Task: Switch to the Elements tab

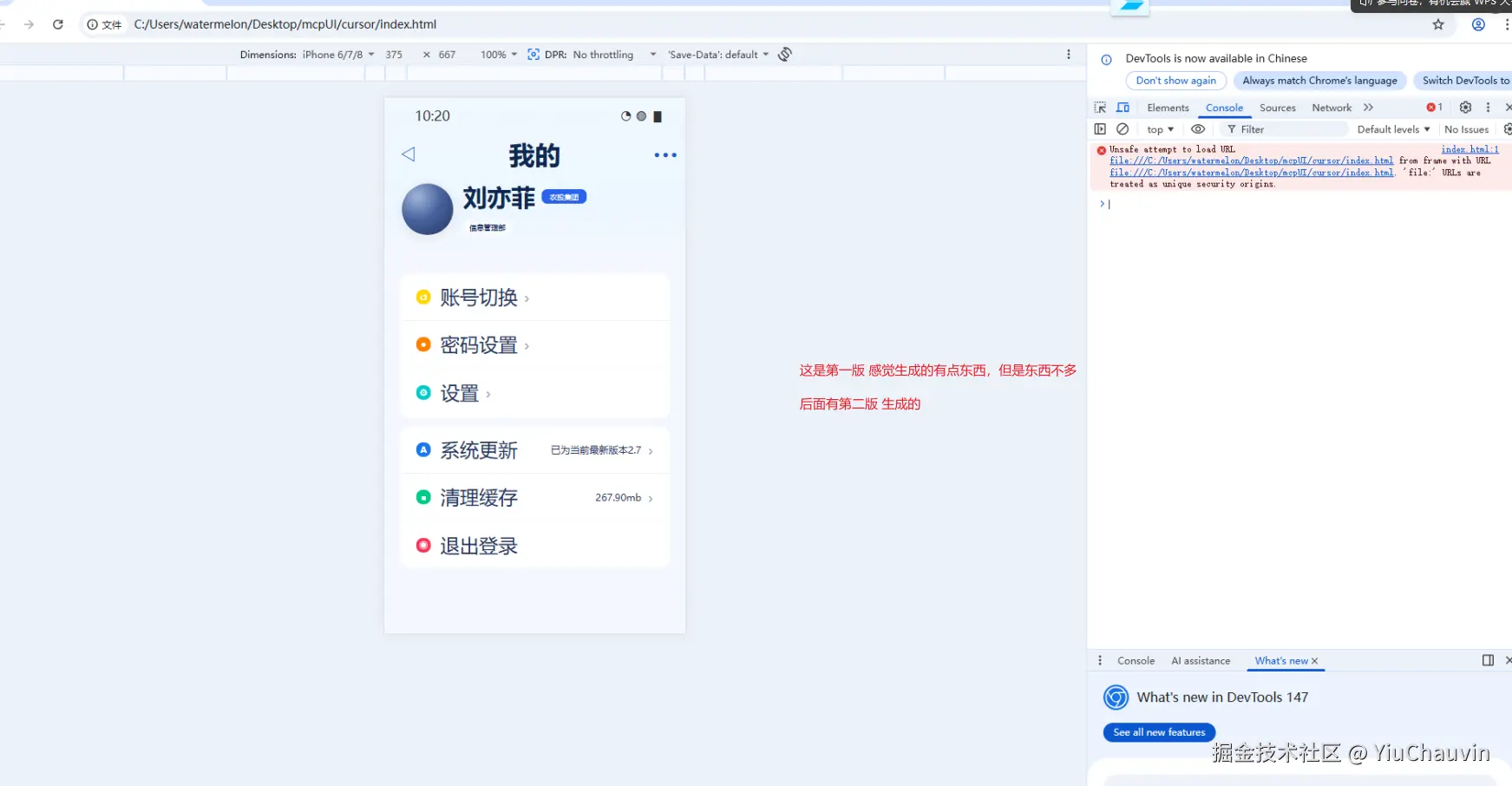Action: click(x=1168, y=108)
